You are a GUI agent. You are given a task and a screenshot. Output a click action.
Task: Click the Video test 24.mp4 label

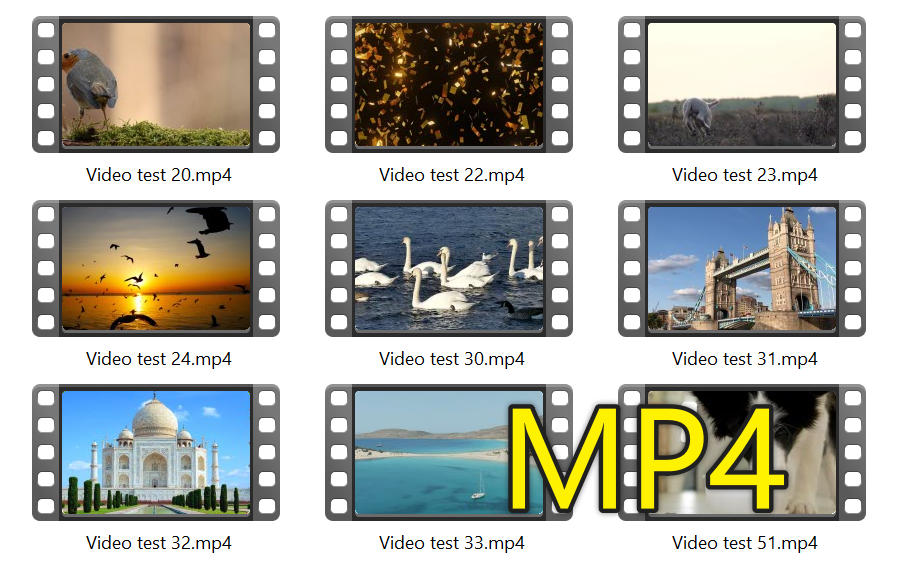click(x=157, y=359)
